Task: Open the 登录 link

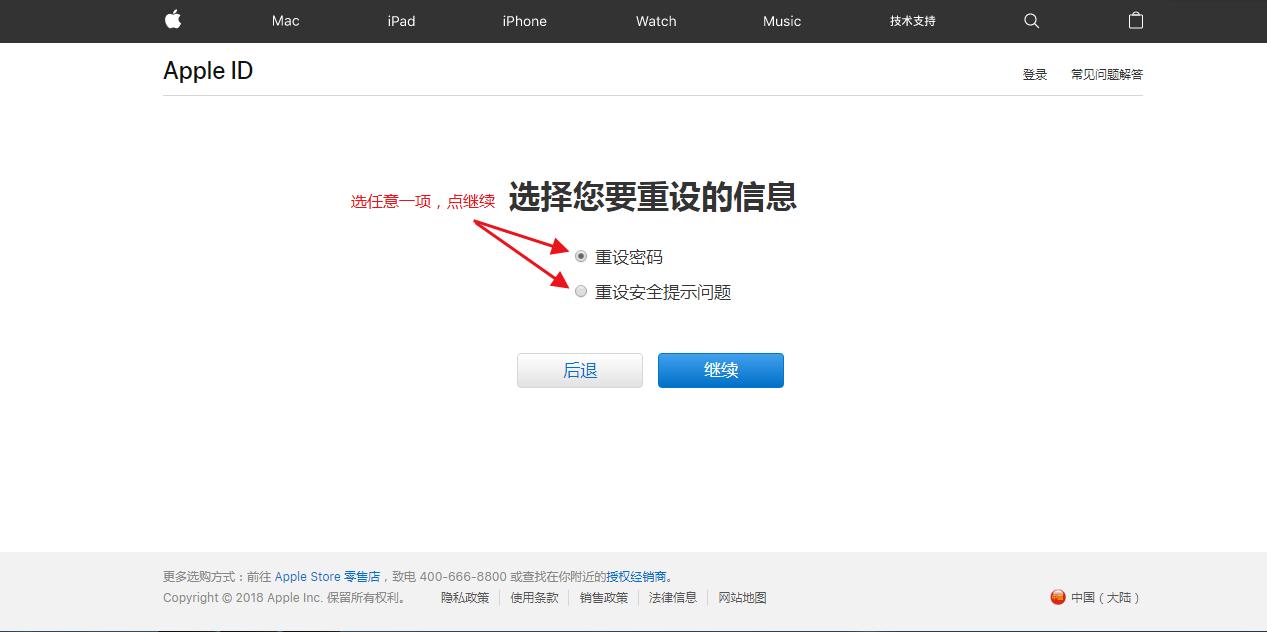Action: pyautogui.click(x=1035, y=74)
